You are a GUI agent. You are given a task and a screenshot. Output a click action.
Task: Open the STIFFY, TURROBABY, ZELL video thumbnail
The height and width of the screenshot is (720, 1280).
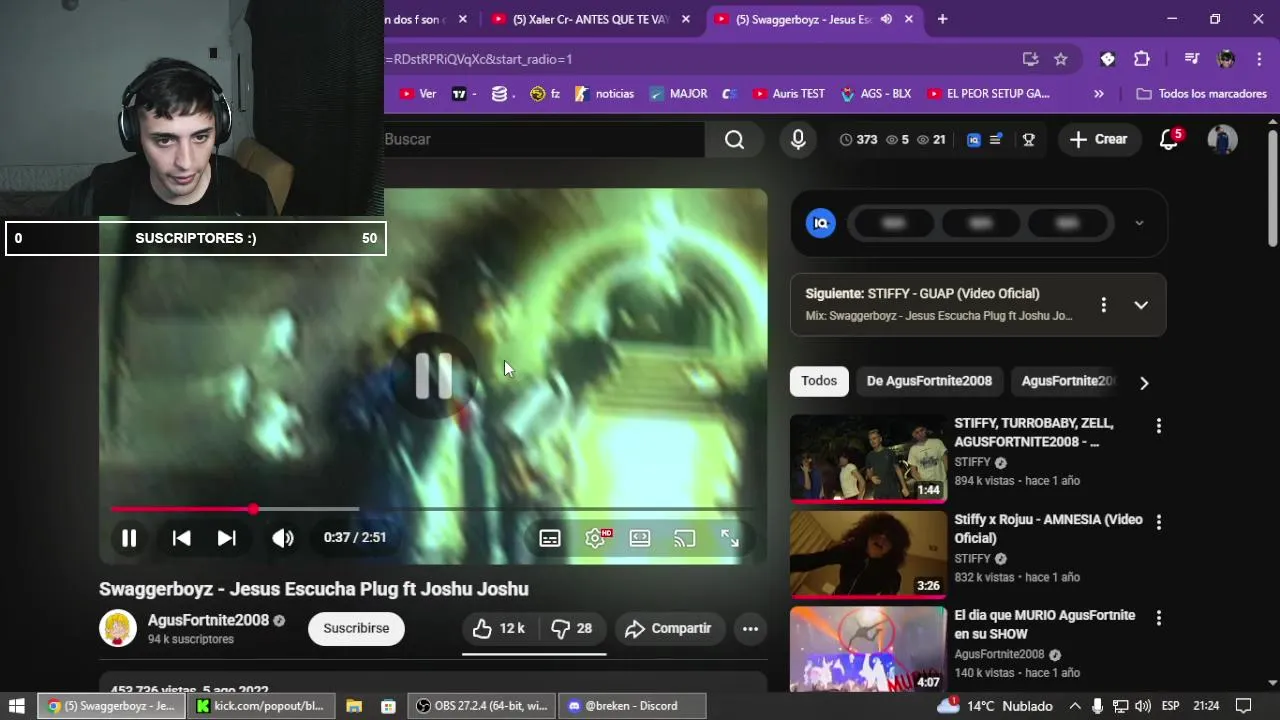pyautogui.click(x=868, y=458)
